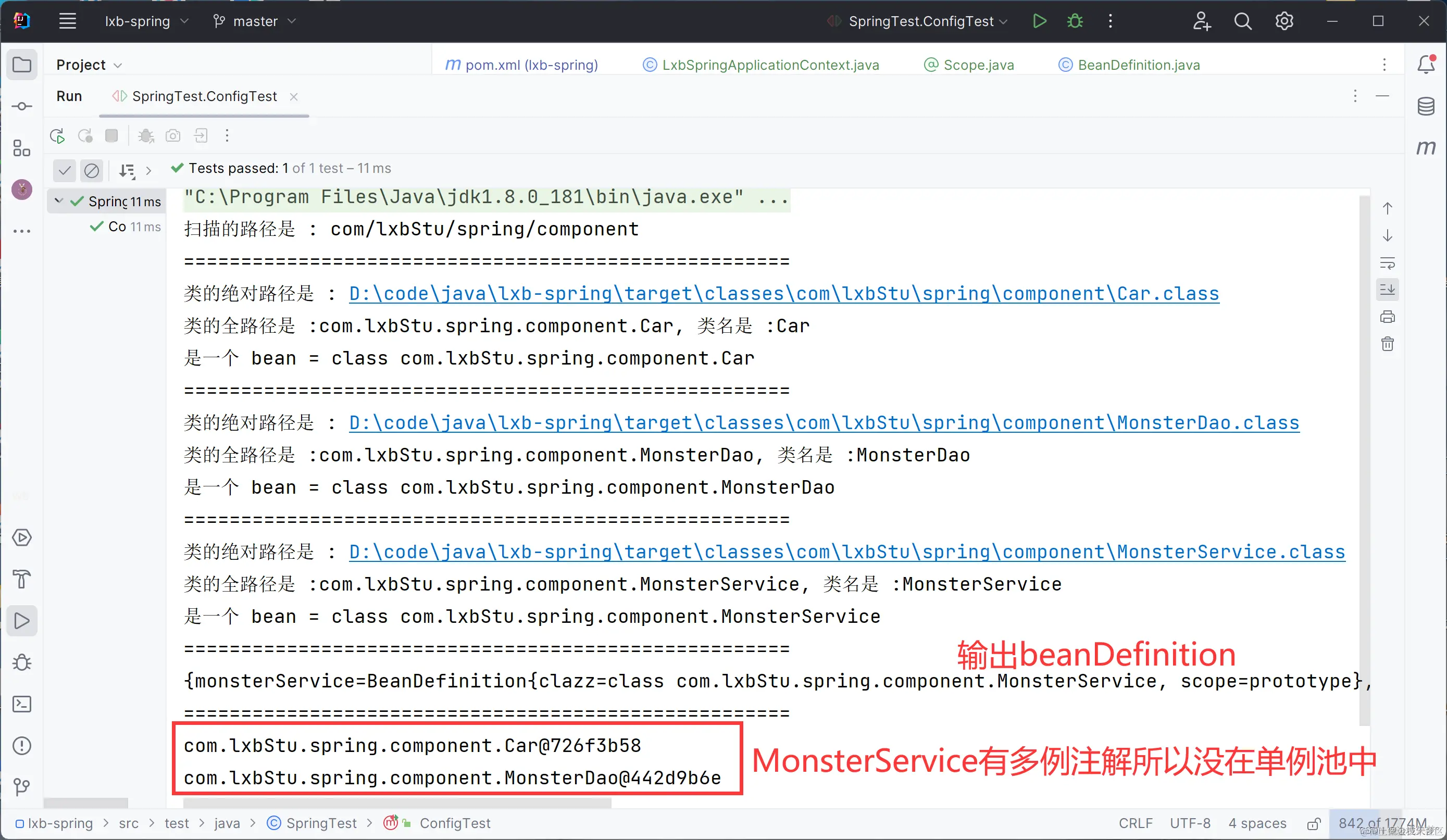This screenshot has height=840, width=1447.
Task: Open the Notifications bell panel
Action: [1426, 64]
